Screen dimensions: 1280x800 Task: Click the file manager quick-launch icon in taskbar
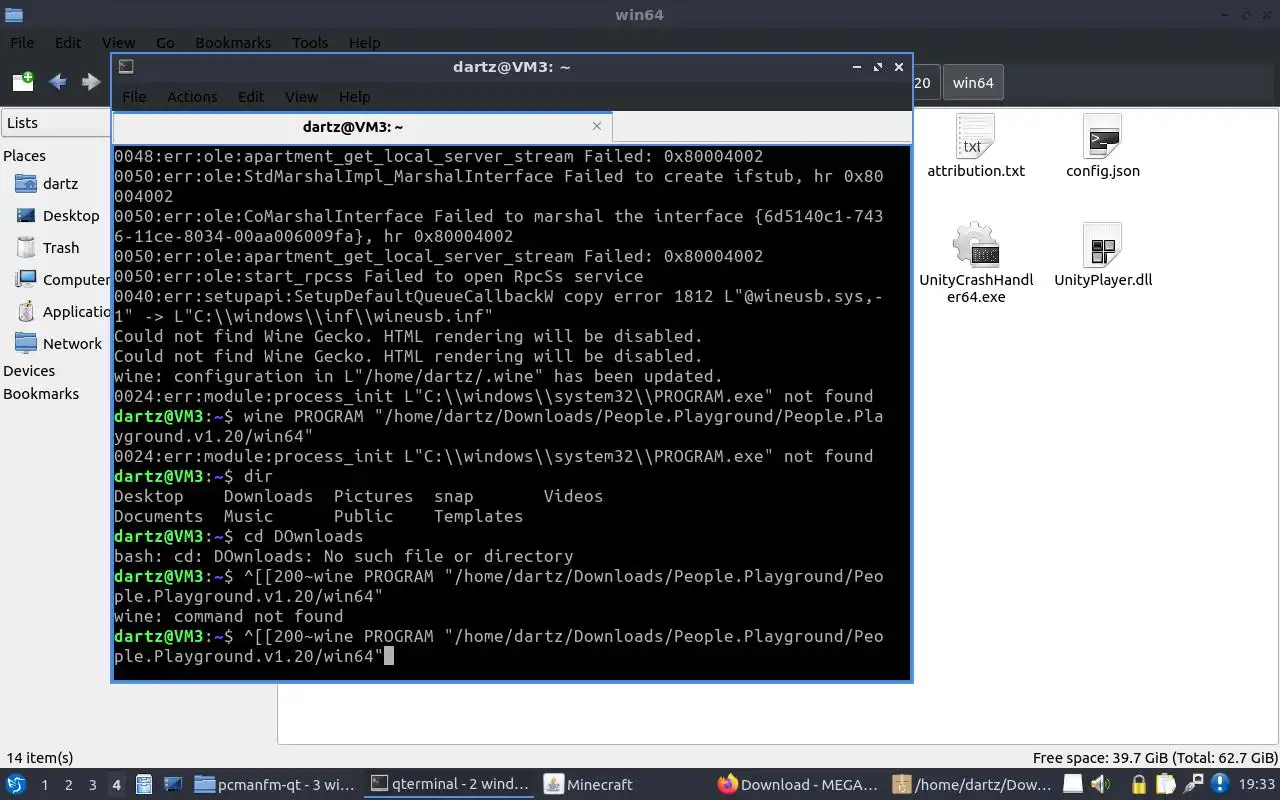click(144, 785)
